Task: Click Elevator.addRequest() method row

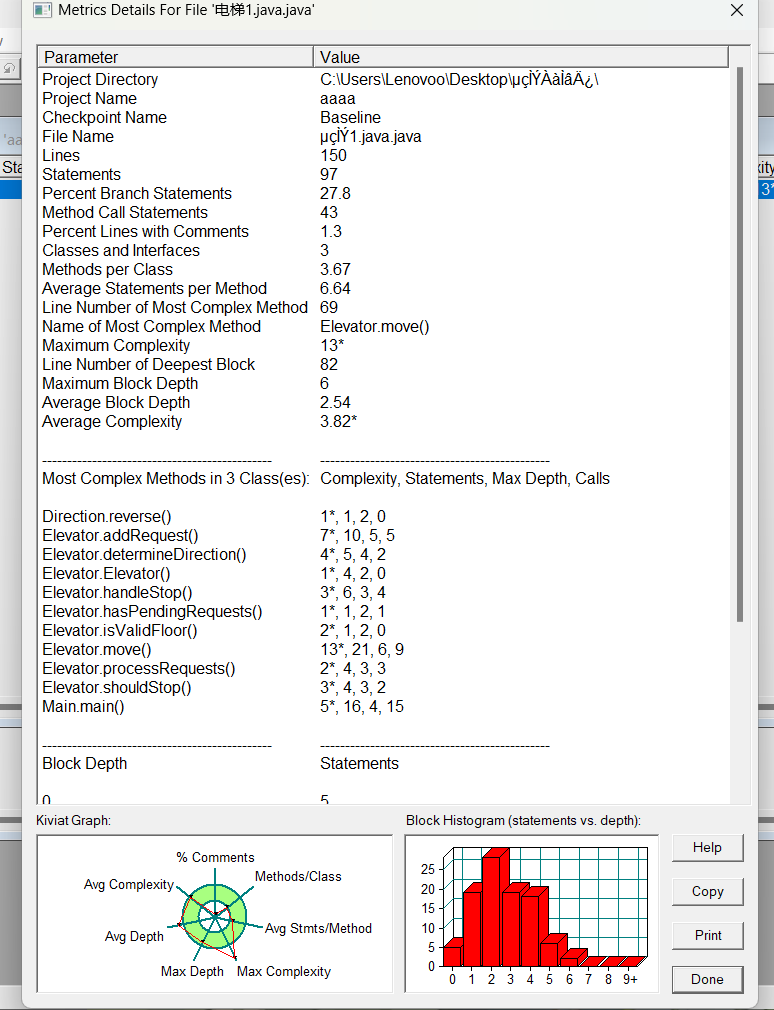Action: pos(383,535)
